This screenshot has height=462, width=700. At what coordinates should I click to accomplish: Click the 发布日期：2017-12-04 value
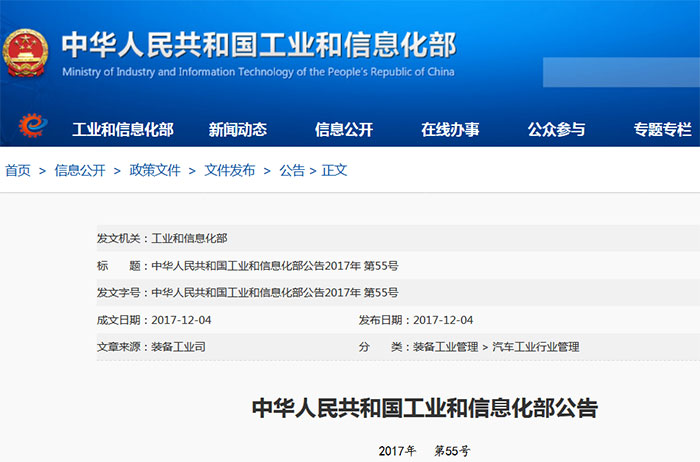(443, 320)
